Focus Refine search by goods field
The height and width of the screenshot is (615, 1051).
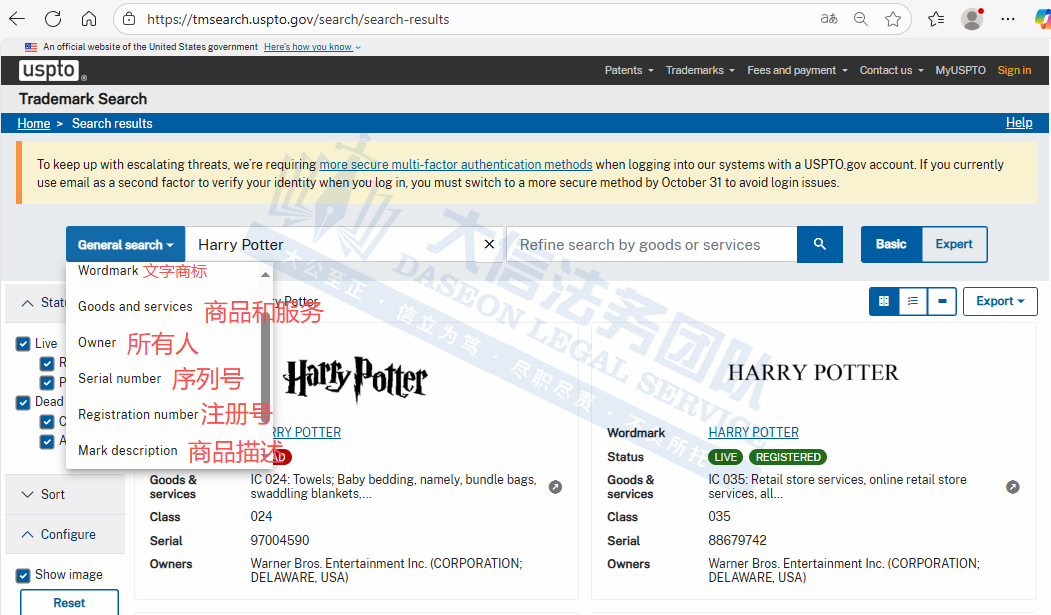(652, 245)
